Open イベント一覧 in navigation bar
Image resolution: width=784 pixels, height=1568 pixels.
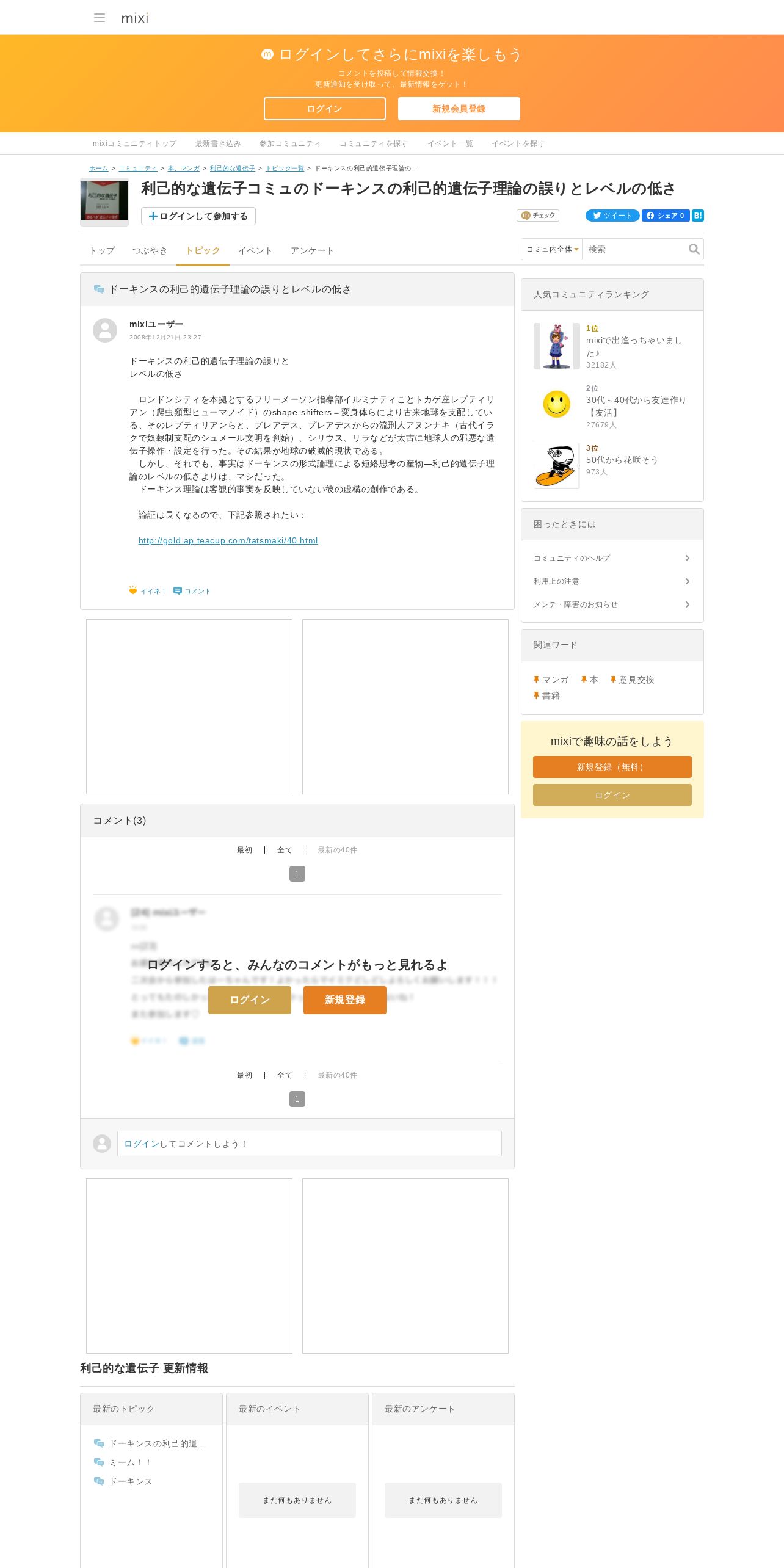tap(450, 143)
